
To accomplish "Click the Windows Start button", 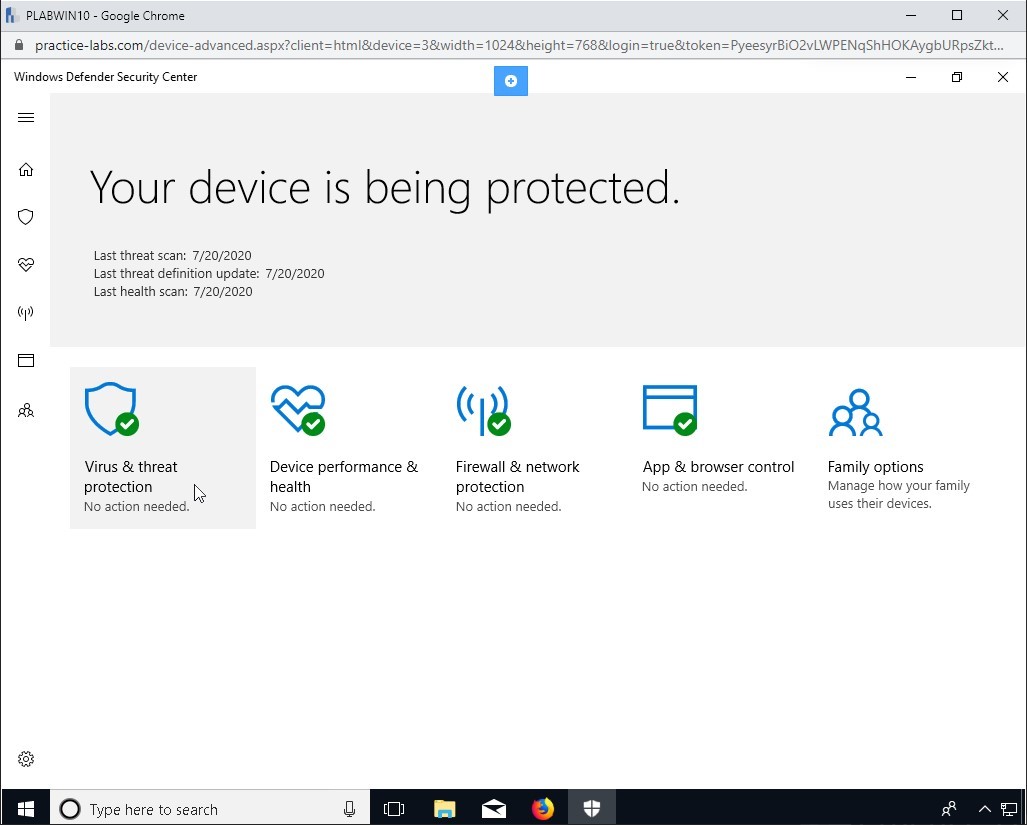I will [x=26, y=808].
